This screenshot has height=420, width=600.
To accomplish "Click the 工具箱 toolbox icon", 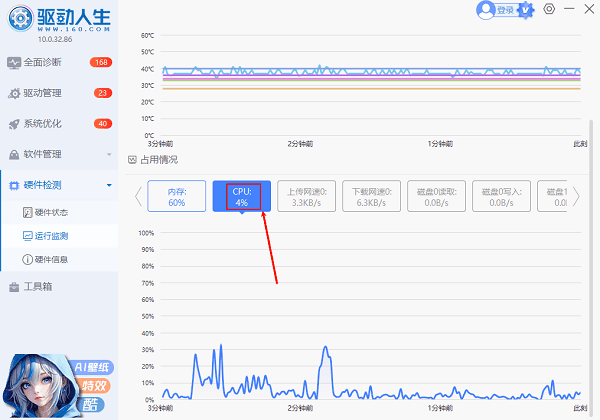I will (14, 287).
